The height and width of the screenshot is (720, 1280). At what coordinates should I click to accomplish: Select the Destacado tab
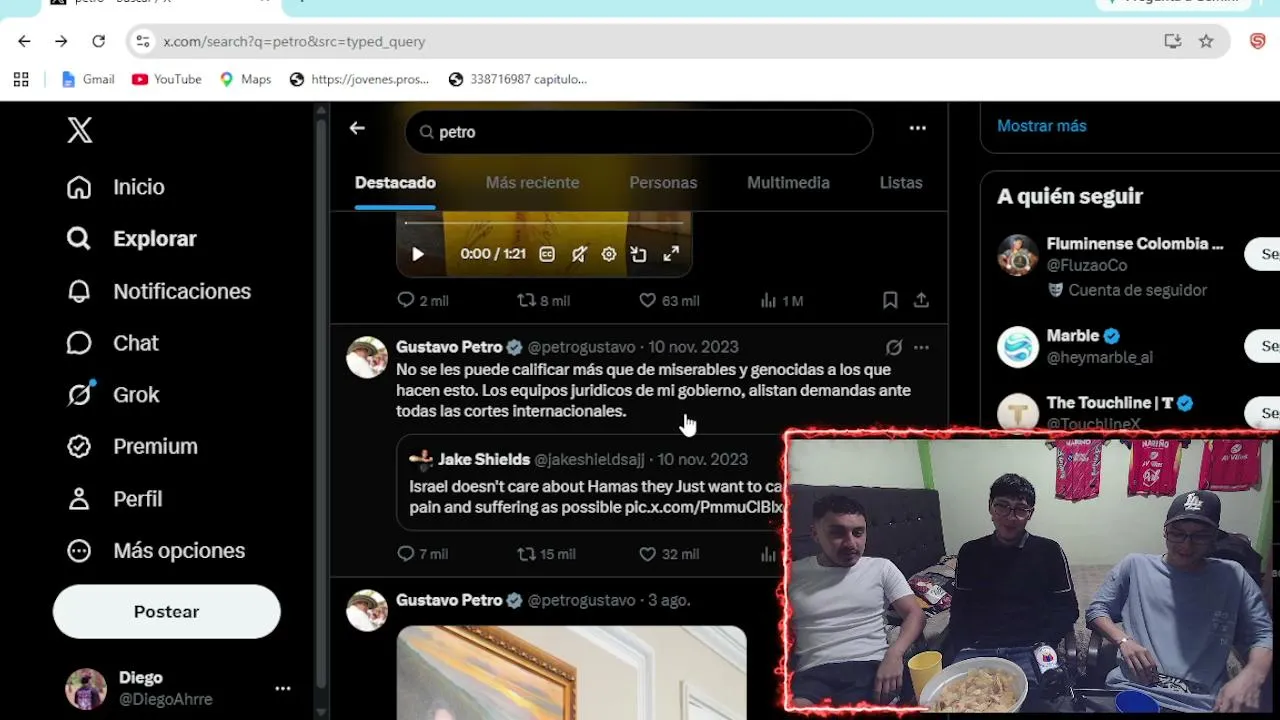[x=395, y=183]
